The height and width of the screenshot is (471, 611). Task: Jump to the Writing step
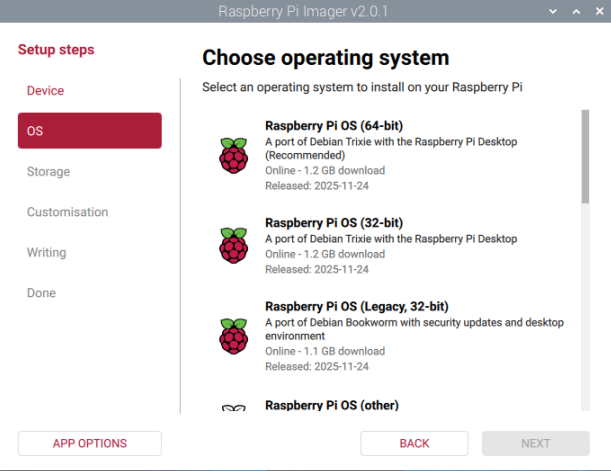click(x=46, y=253)
